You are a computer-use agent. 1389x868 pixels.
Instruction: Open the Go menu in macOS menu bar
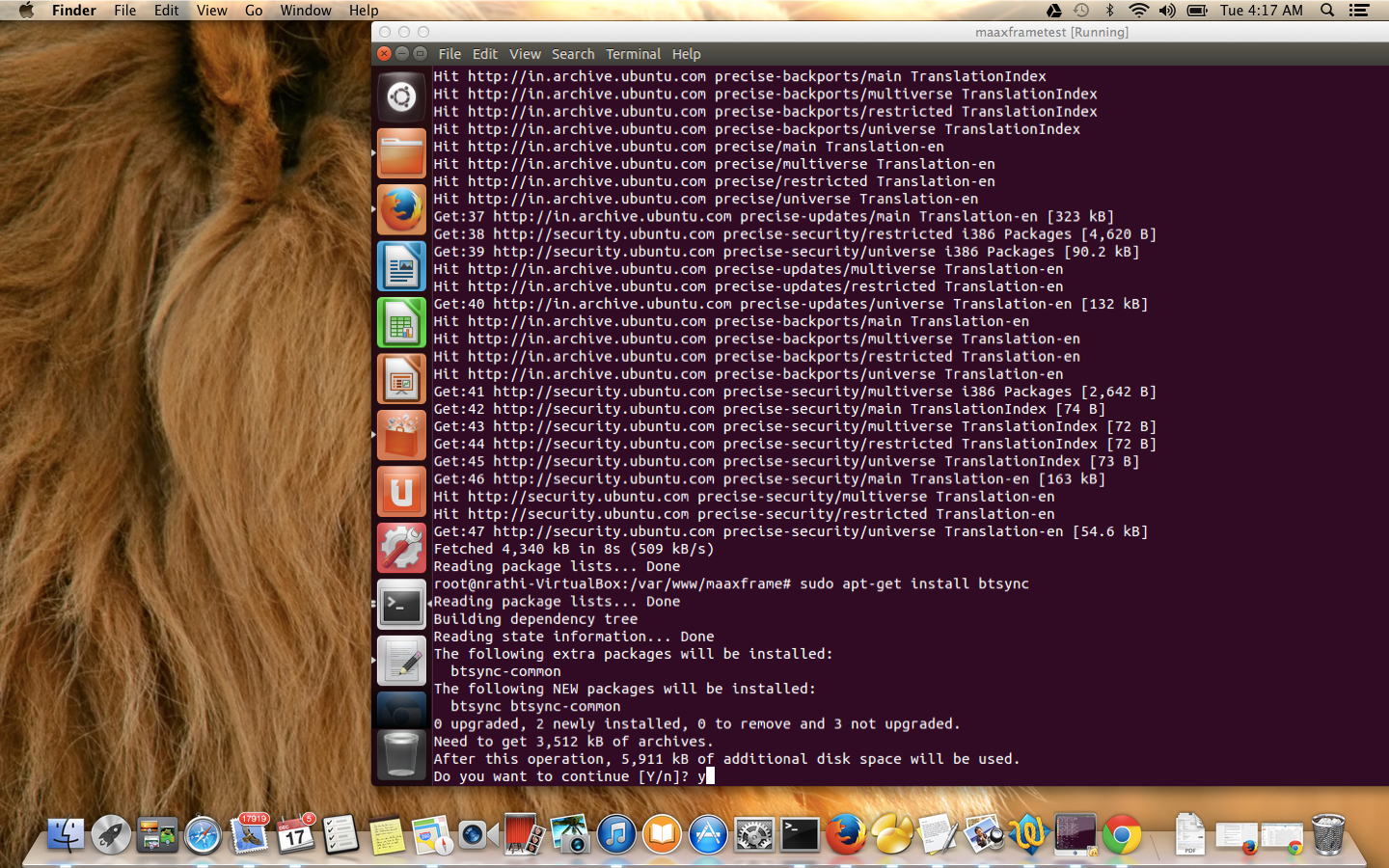[254, 11]
